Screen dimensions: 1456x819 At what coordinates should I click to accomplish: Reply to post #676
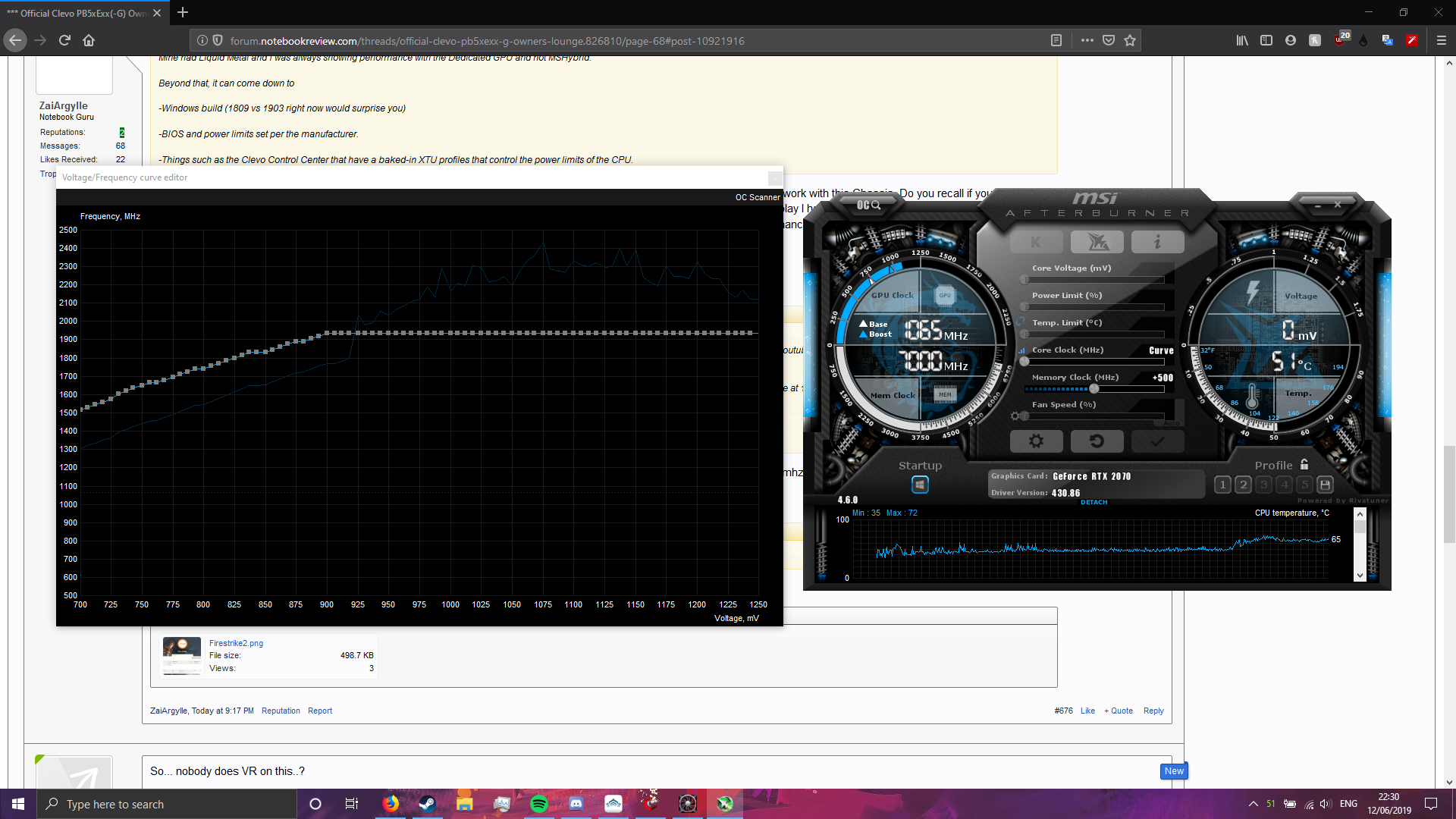click(x=1153, y=711)
